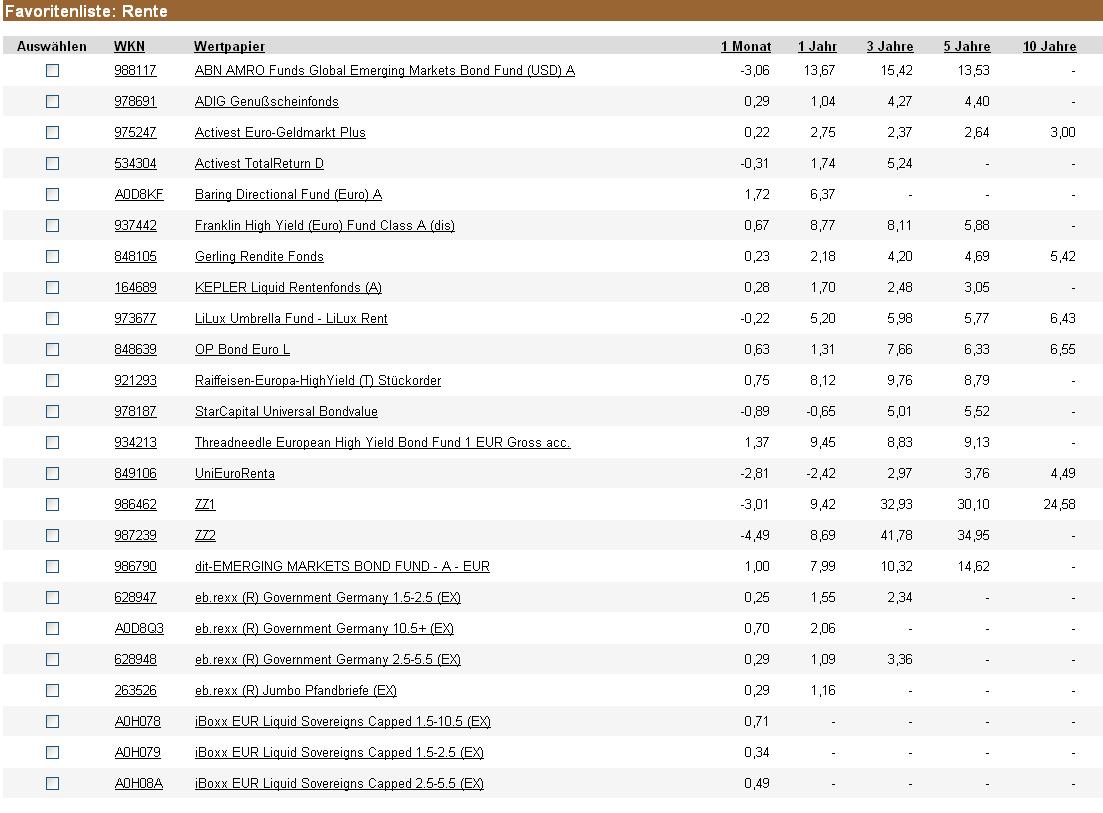The height and width of the screenshot is (813, 1103).
Task: Tick checkbox next to OP Bond Euro L
Action: coord(52,350)
